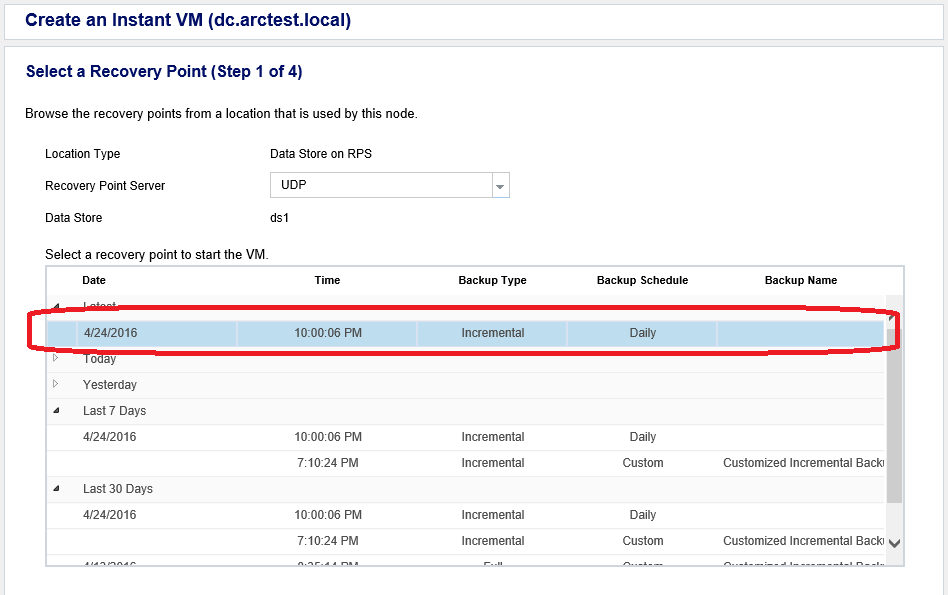This screenshot has height=595, width=948.
Task: Collapse the Last 30 Days group
Action: [x=56, y=489]
